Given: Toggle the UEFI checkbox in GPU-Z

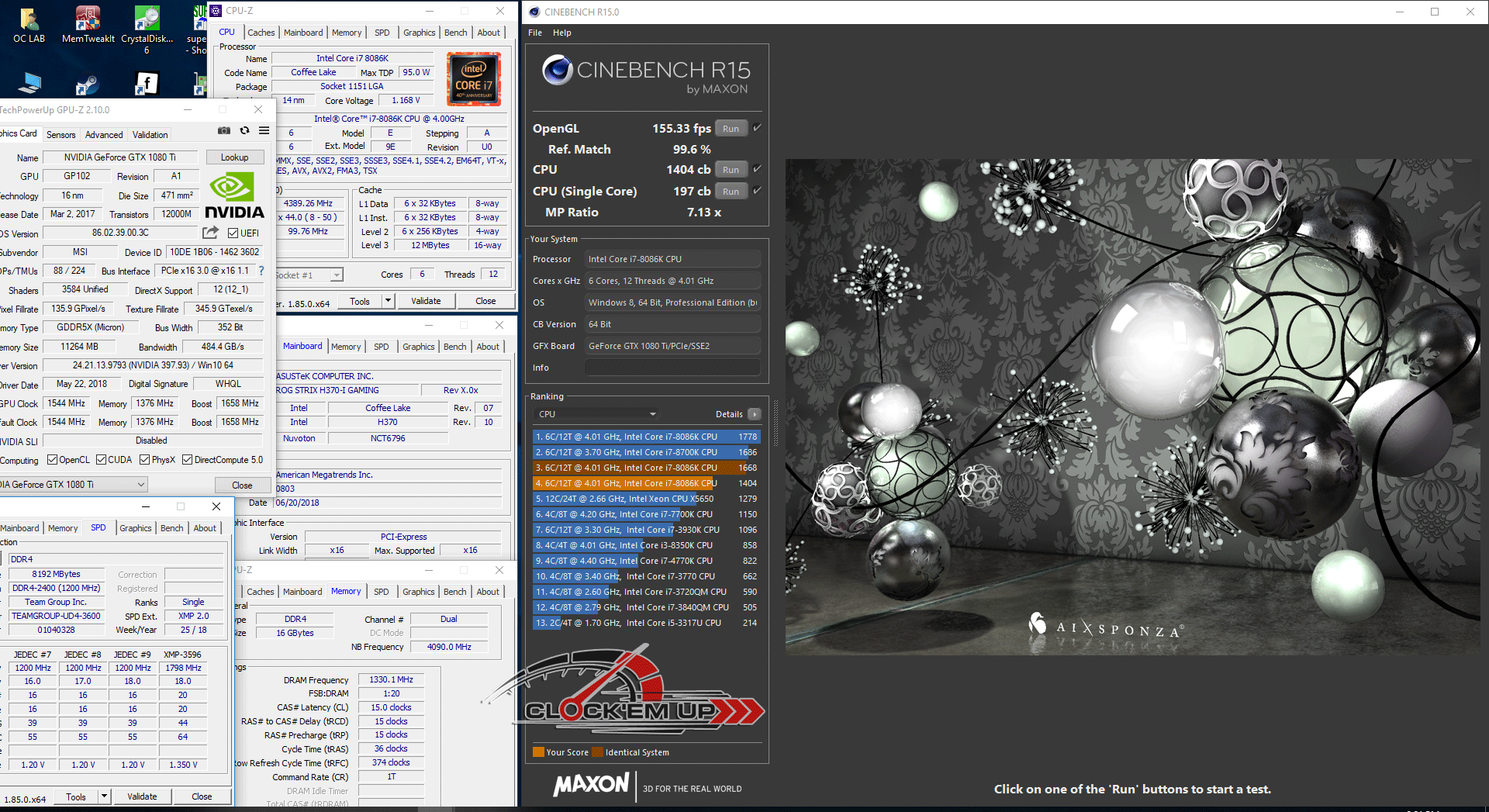Looking at the screenshot, I should tap(233, 233).
